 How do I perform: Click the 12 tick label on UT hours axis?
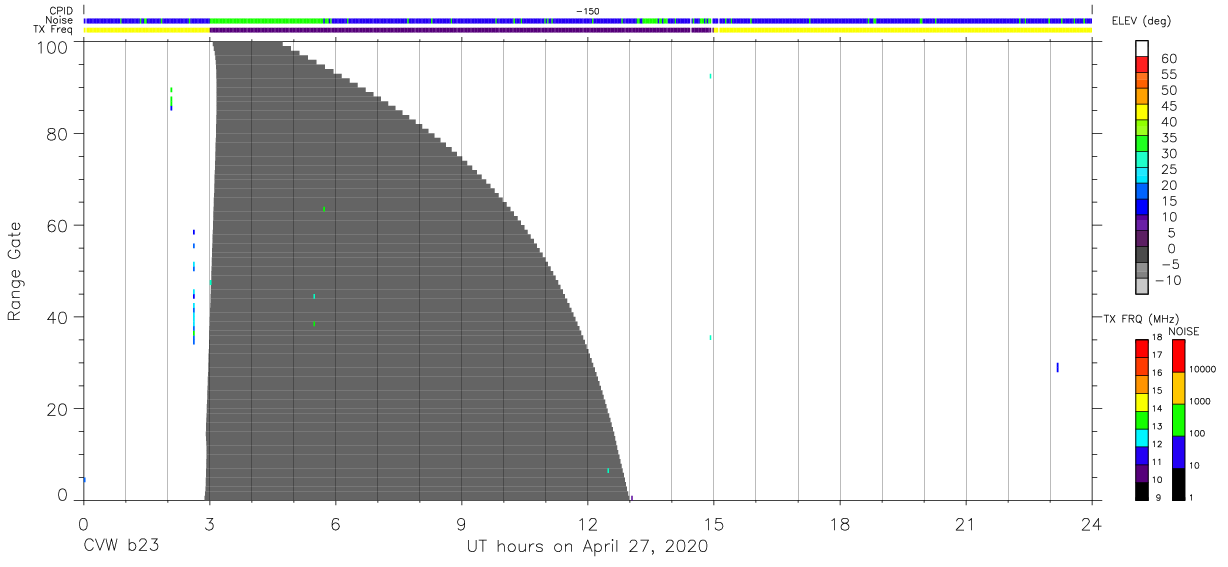[x=587, y=523]
